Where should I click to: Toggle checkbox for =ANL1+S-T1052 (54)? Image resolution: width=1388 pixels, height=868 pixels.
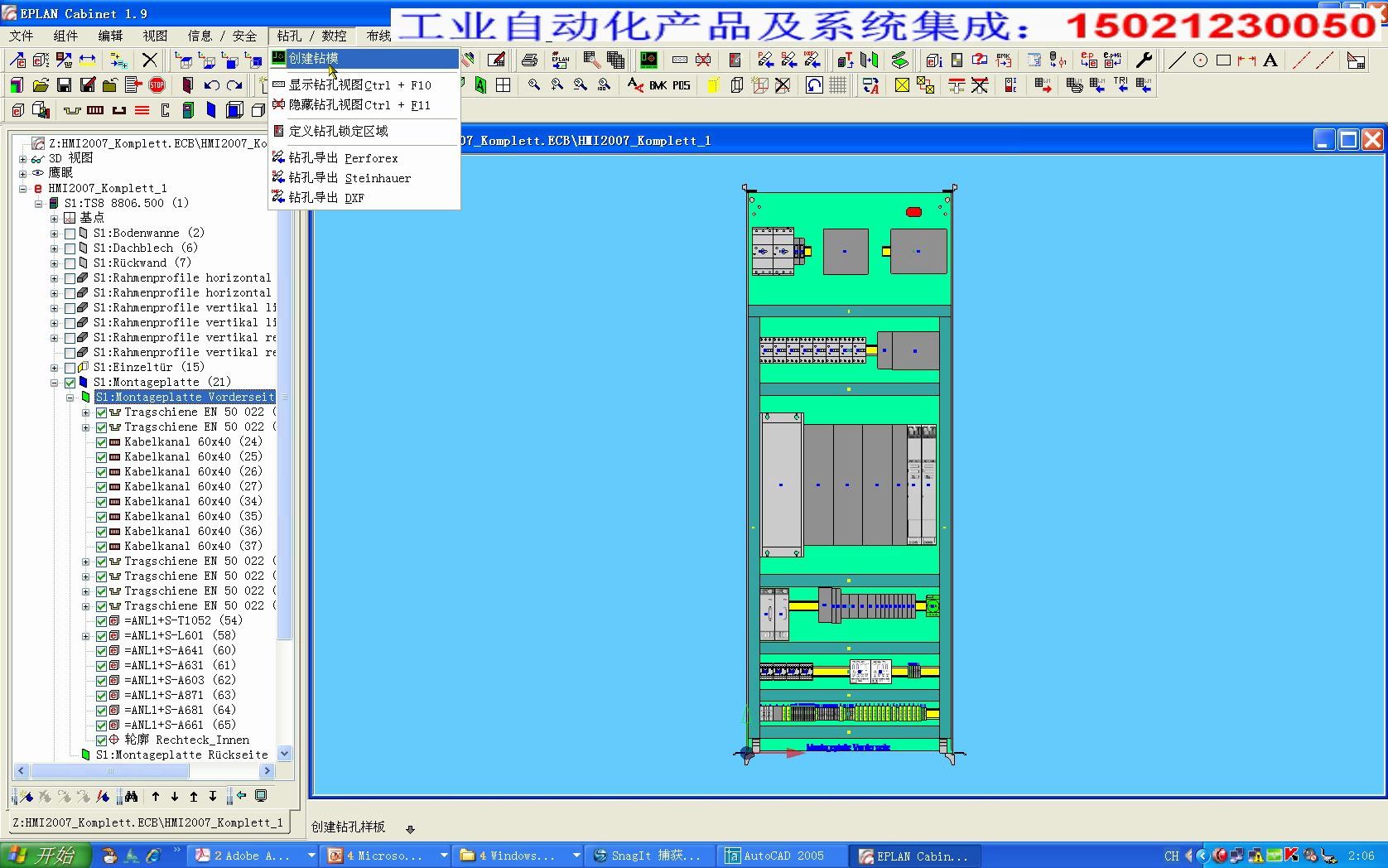point(101,621)
